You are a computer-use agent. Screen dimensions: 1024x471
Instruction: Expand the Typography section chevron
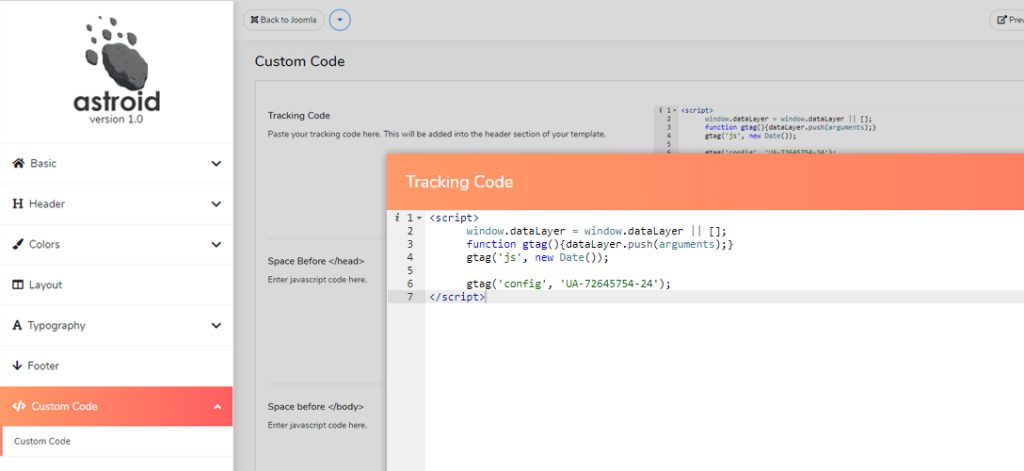coord(216,325)
